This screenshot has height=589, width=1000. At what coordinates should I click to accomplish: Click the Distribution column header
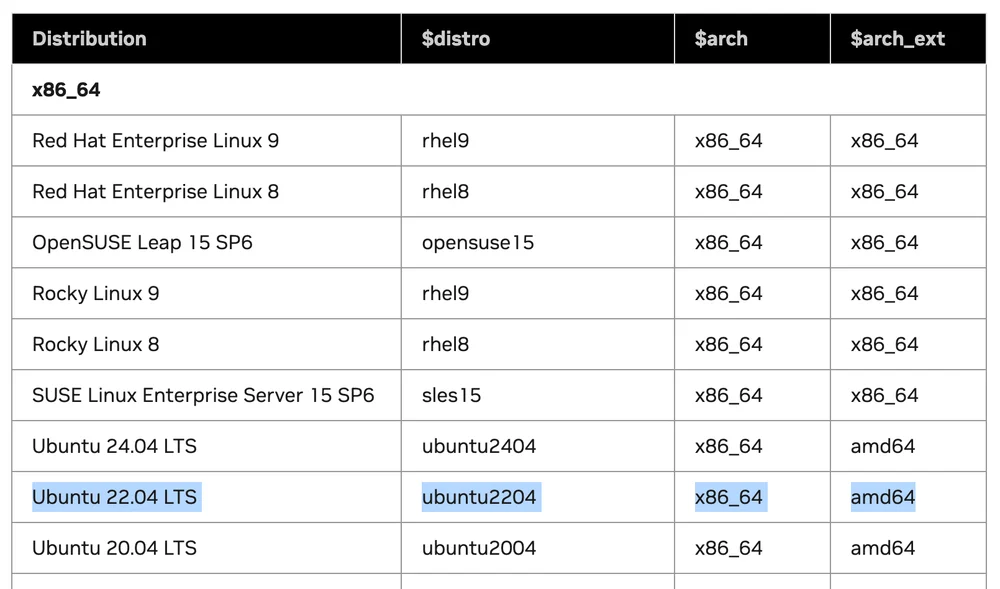(89, 39)
